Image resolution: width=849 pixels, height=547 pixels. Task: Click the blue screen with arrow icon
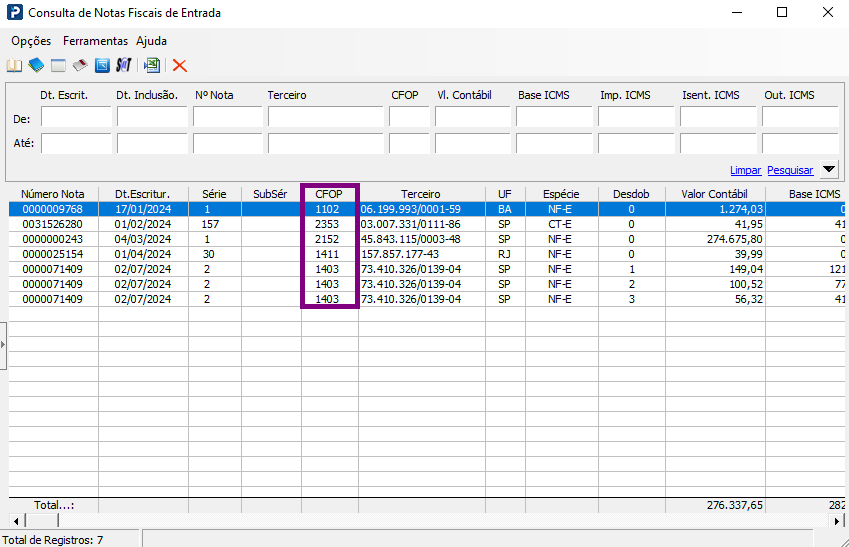tap(102, 66)
